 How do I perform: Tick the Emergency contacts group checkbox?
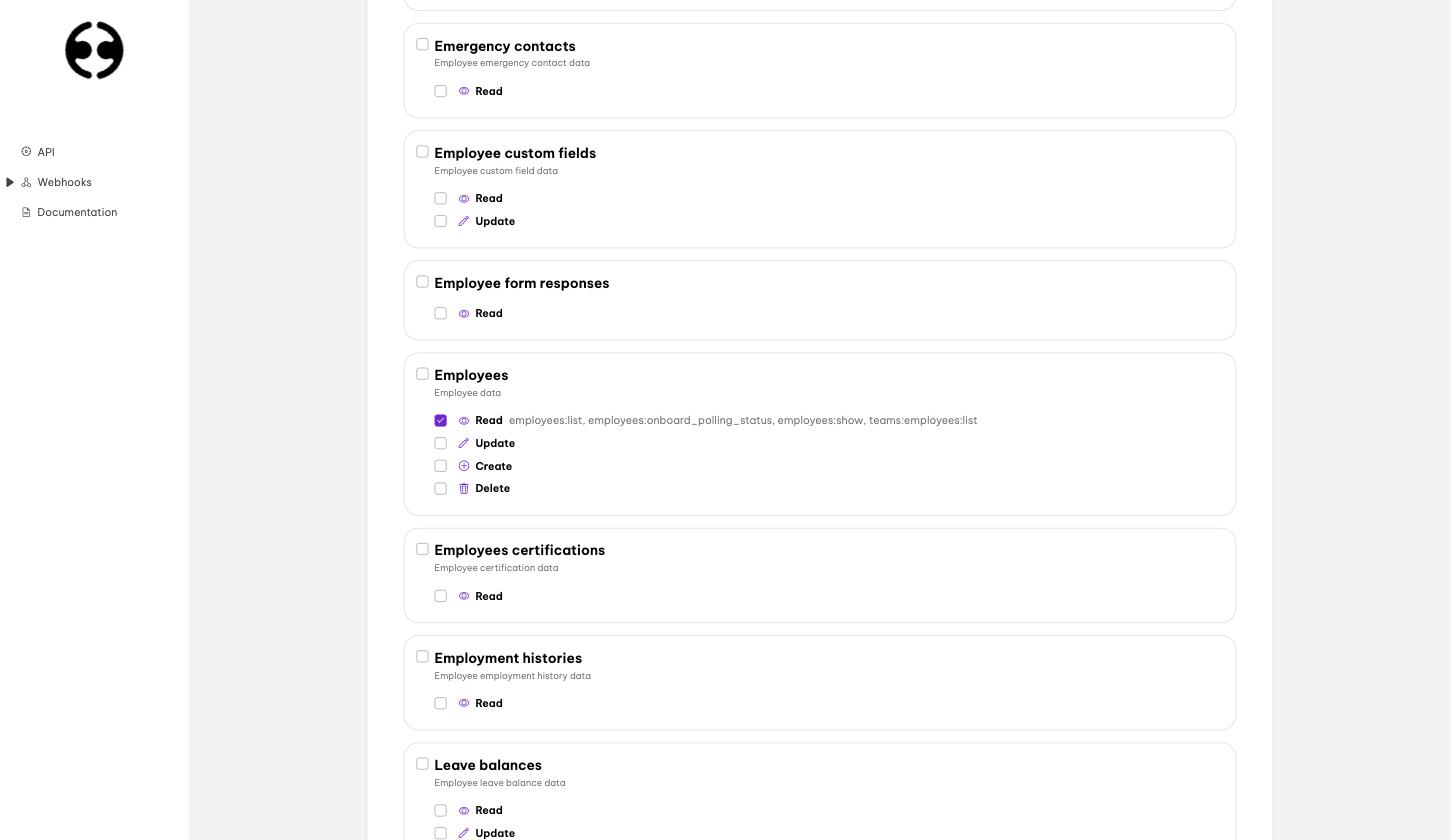(x=422, y=44)
